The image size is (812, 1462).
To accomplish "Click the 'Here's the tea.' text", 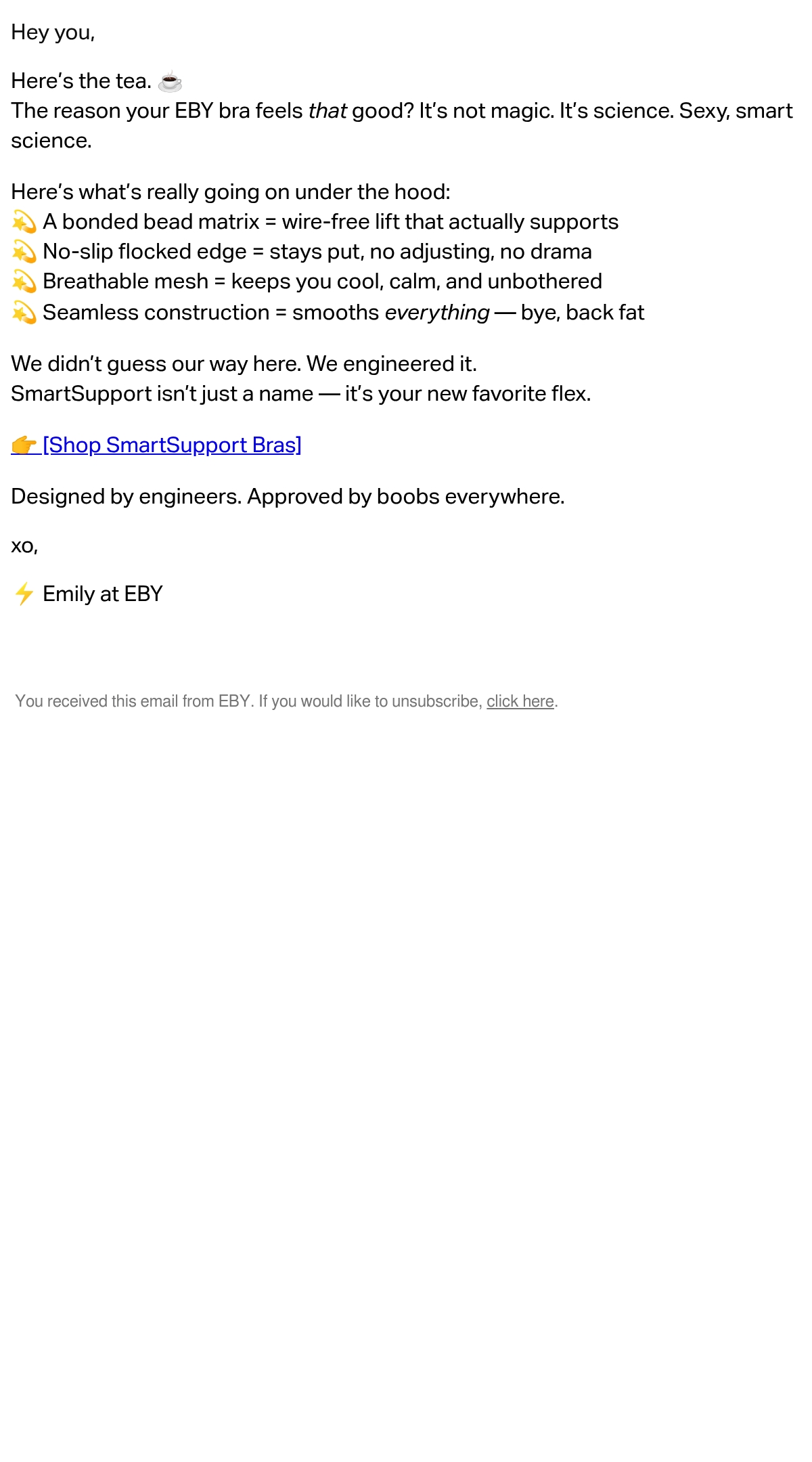I will 81,81.
